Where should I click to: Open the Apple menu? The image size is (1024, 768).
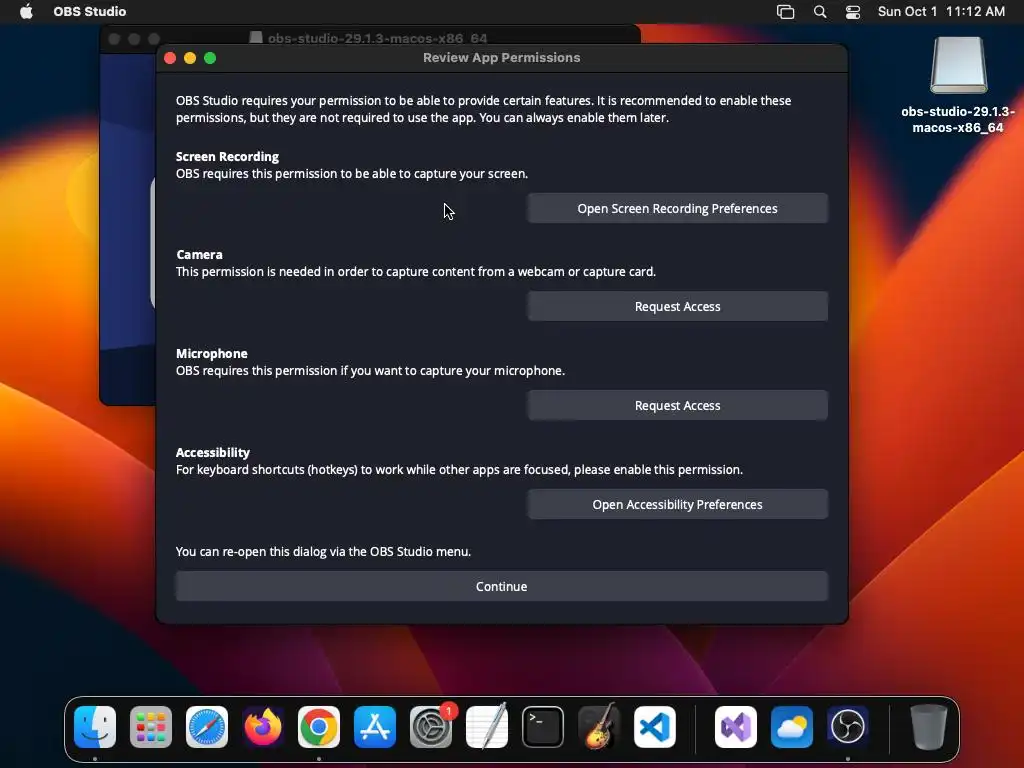(x=26, y=12)
